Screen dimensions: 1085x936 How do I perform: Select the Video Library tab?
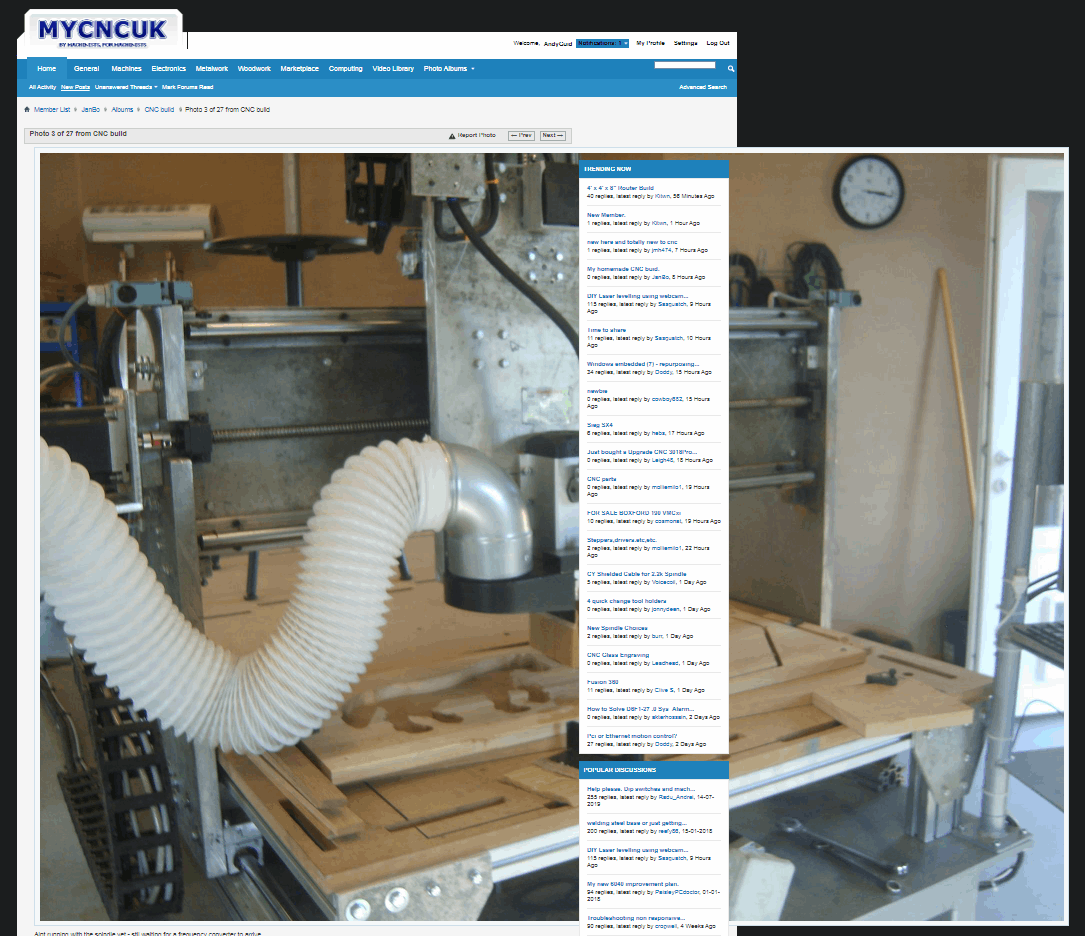pyautogui.click(x=393, y=69)
